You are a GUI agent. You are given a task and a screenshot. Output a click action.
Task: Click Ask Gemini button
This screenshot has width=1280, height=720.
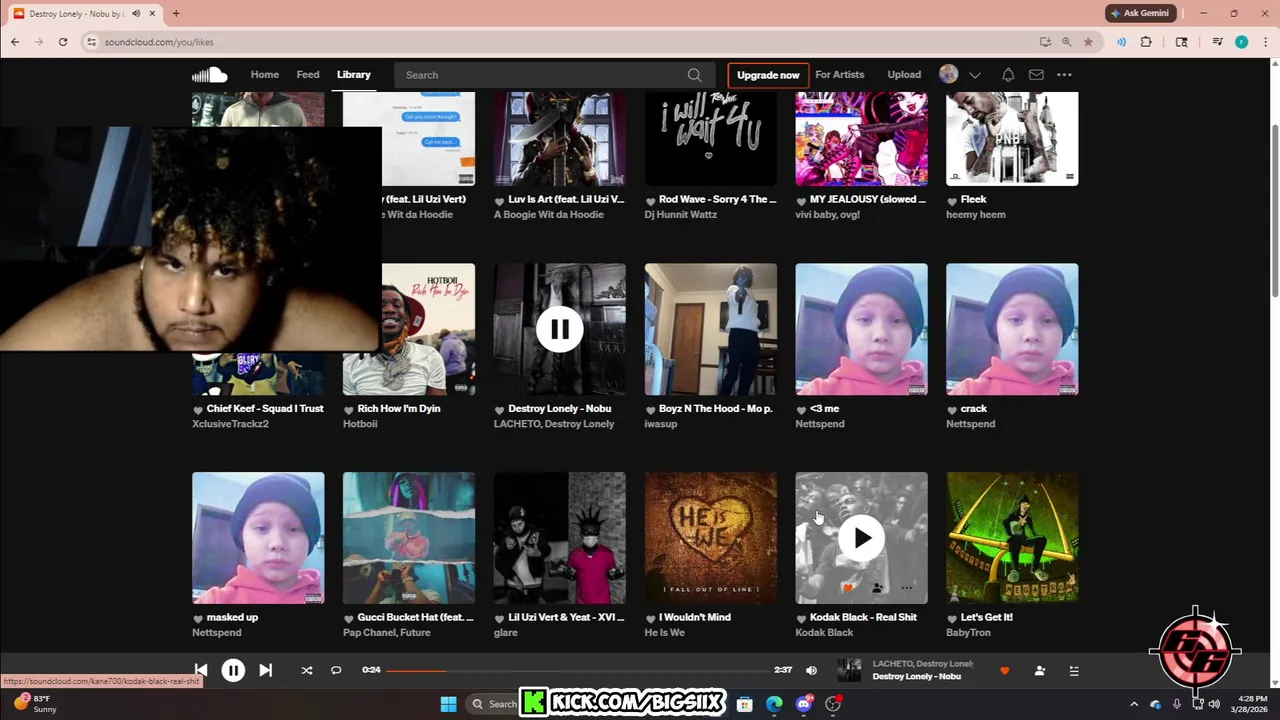pyautogui.click(x=1140, y=13)
